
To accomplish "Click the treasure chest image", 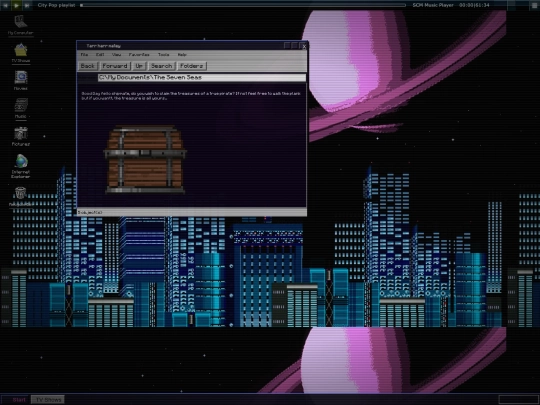I will [145, 160].
